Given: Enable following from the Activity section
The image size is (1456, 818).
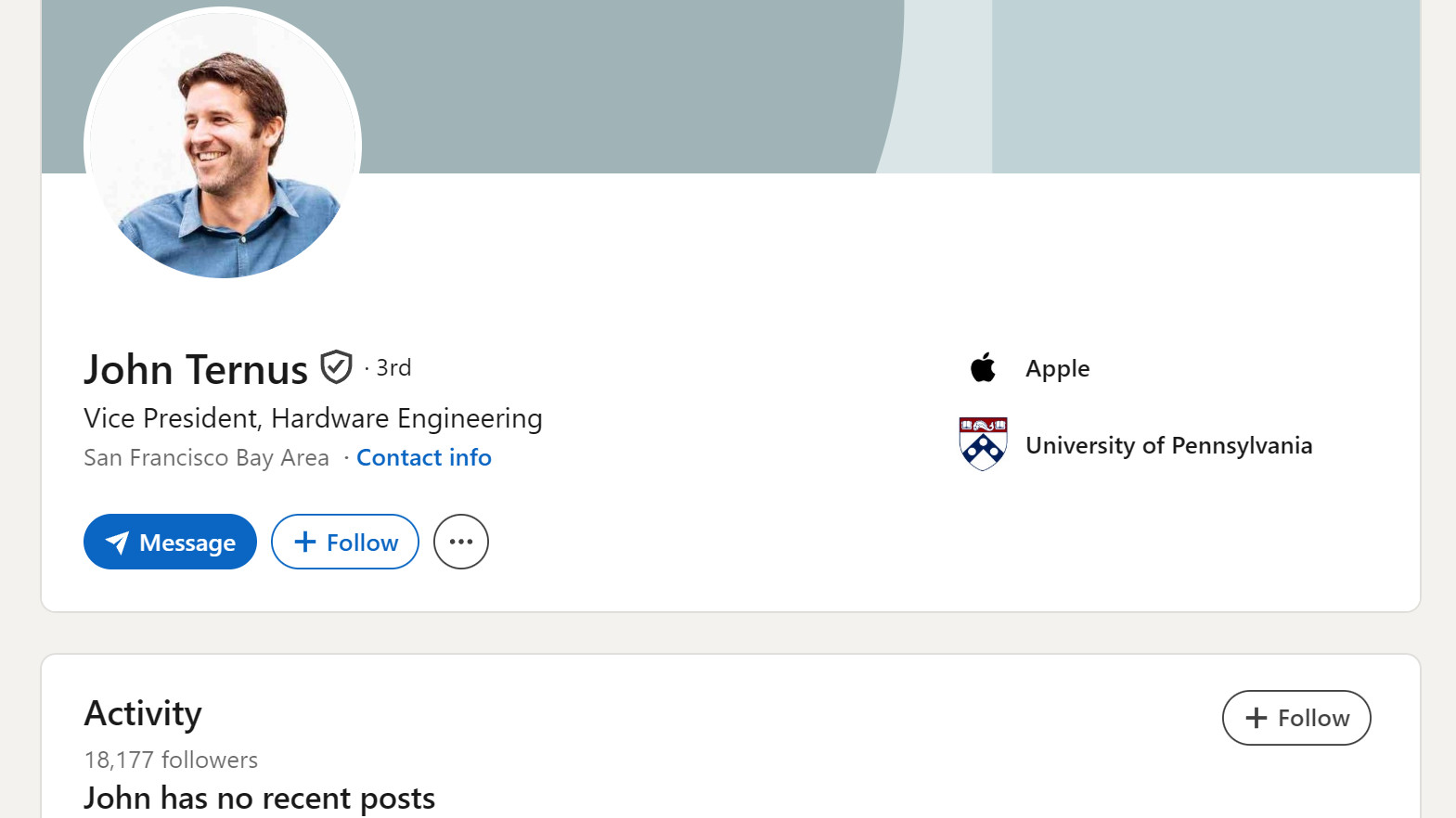Looking at the screenshot, I should click(1295, 717).
